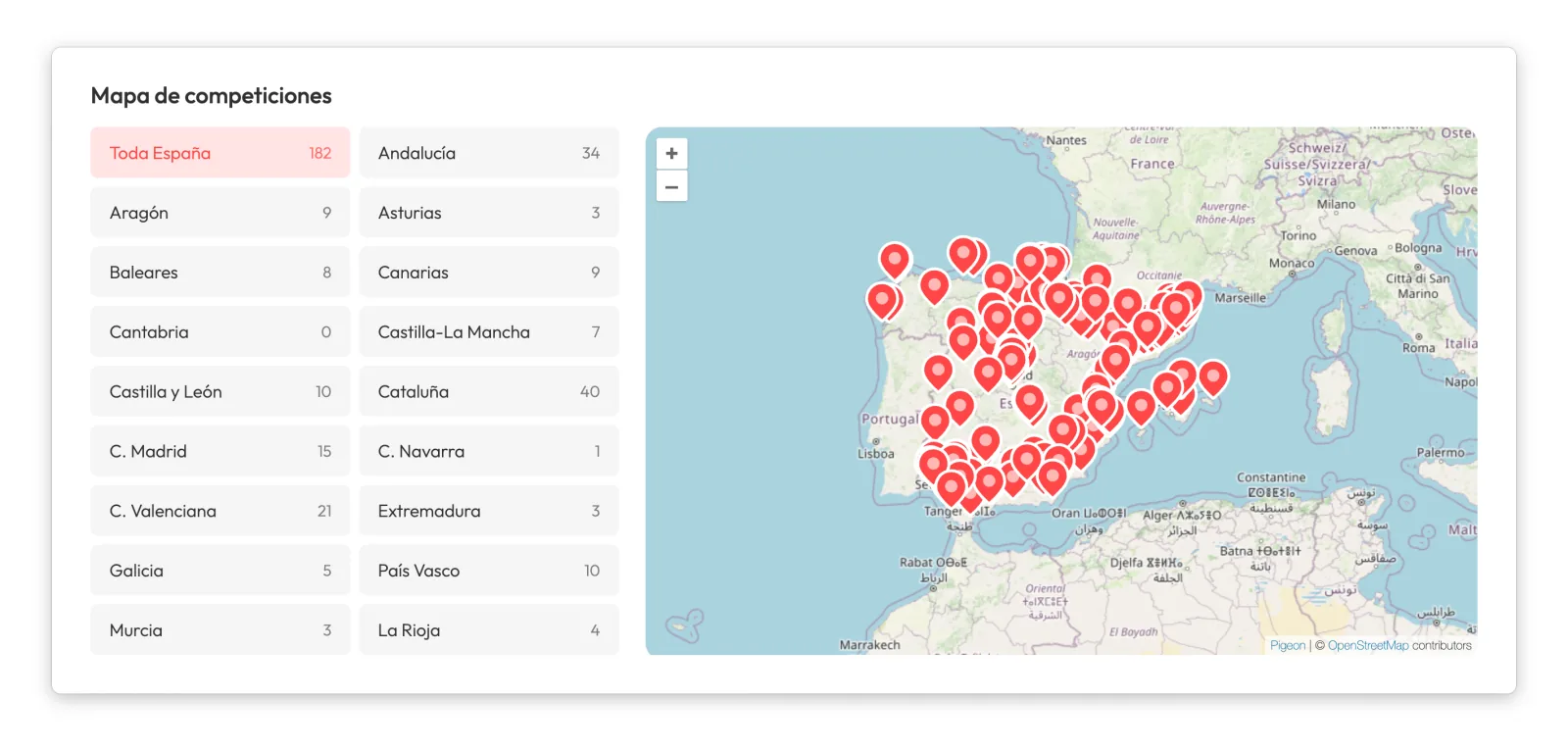The height and width of the screenshot is (750, 1568).
Task: Select the C. Navarra region
Action: [489, 452]
